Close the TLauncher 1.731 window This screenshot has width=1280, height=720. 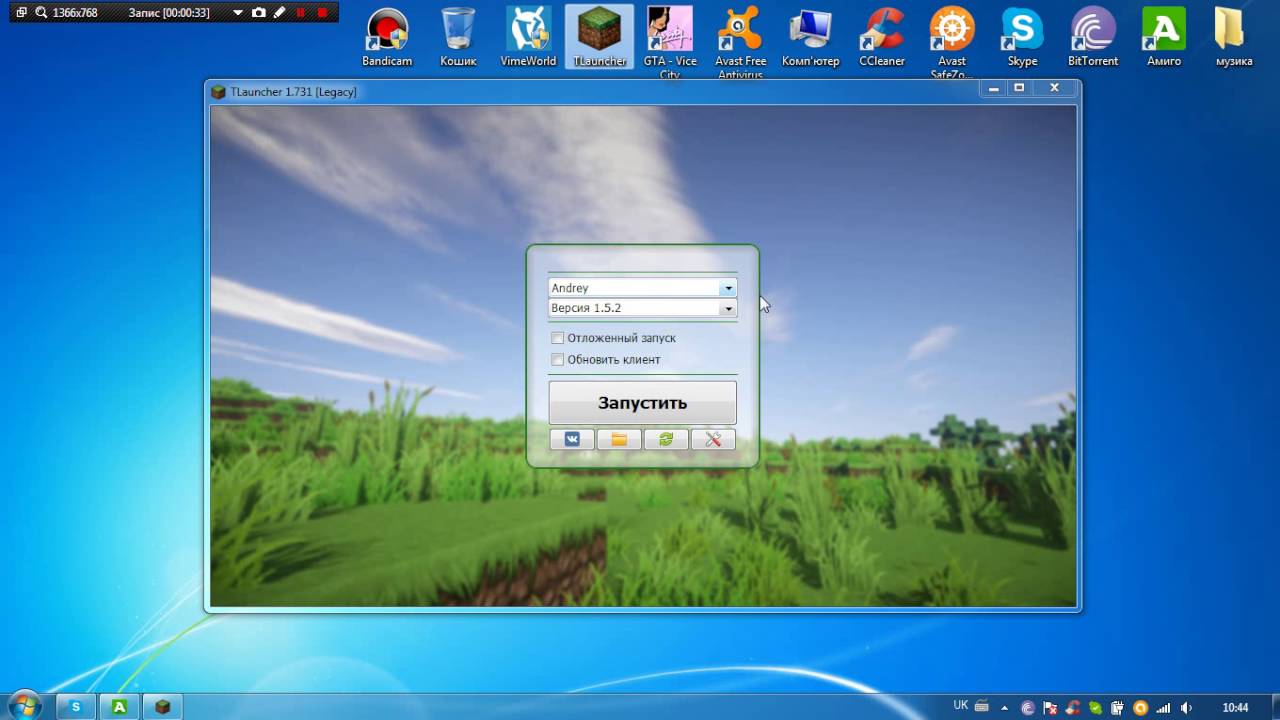pos(1054,88)
